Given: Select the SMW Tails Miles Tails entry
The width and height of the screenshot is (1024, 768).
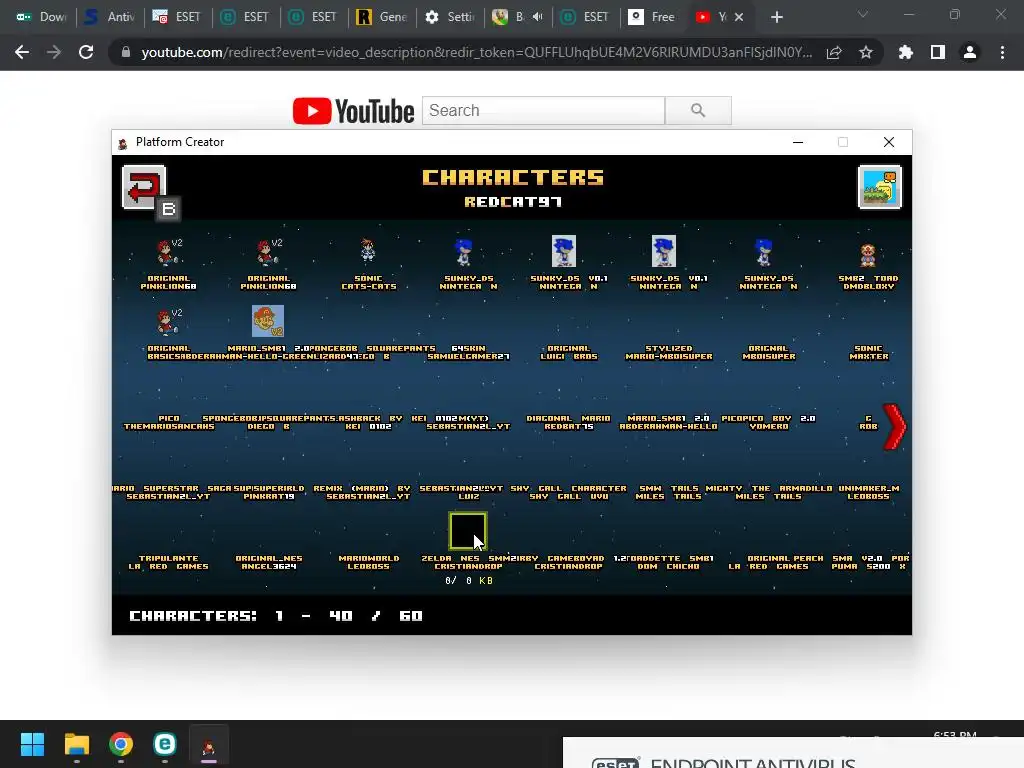Looking at the screenshot, I should click(669, 492).
